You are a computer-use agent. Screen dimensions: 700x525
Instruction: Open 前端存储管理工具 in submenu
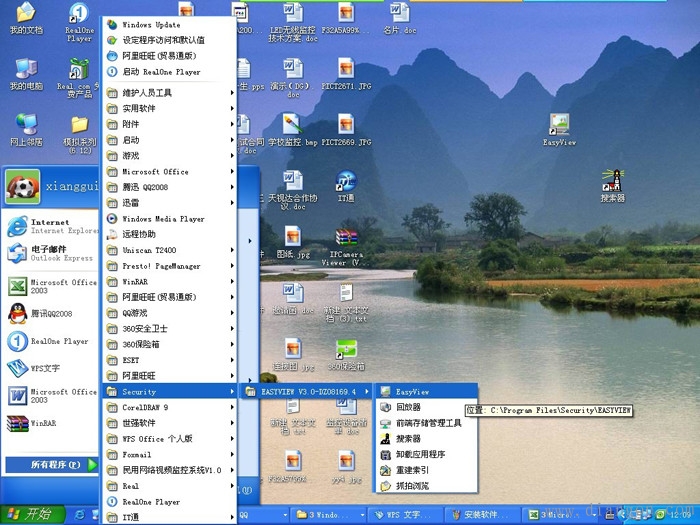428,423
